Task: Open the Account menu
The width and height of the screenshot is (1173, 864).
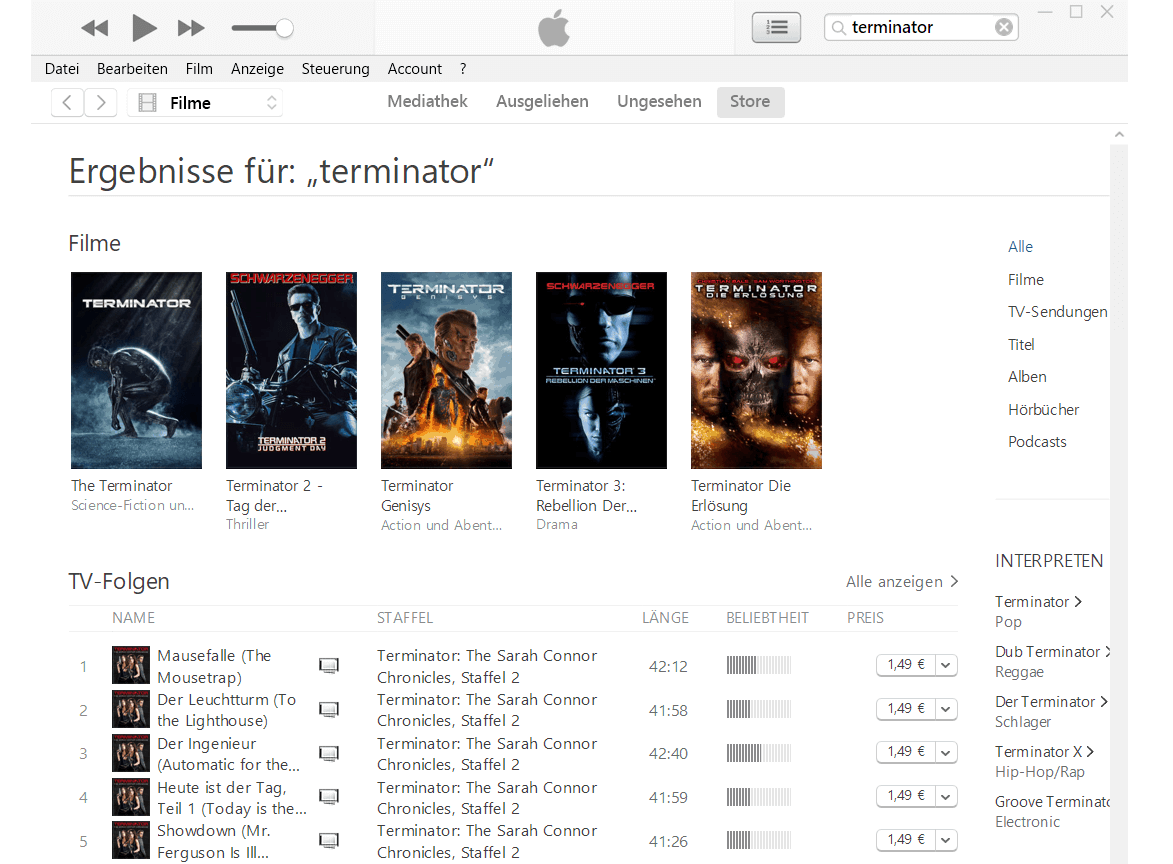Action: [x=414, y=69]
